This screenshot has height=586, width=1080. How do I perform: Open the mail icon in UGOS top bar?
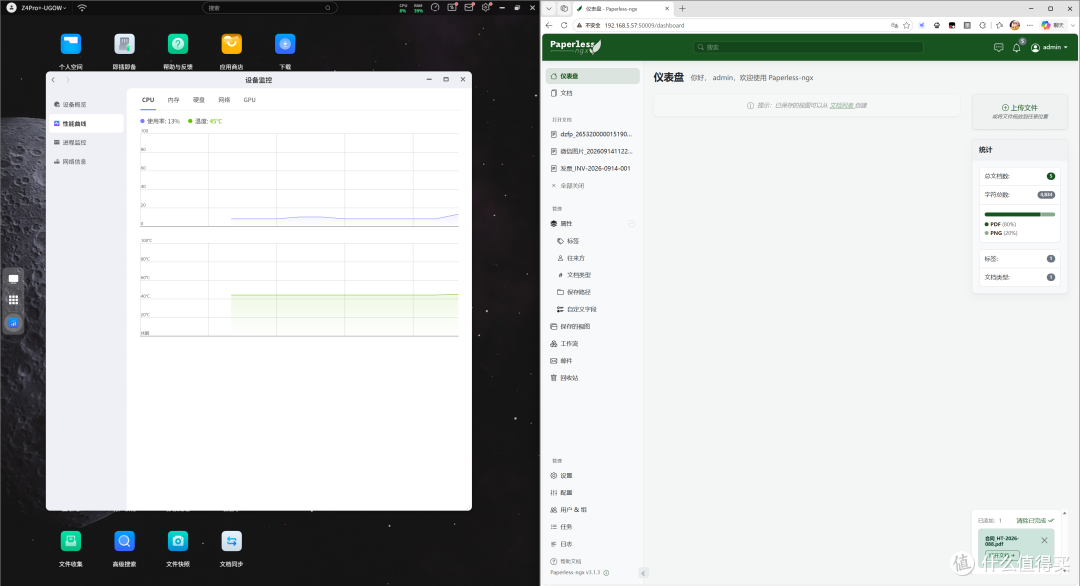[x=469, y=8]
